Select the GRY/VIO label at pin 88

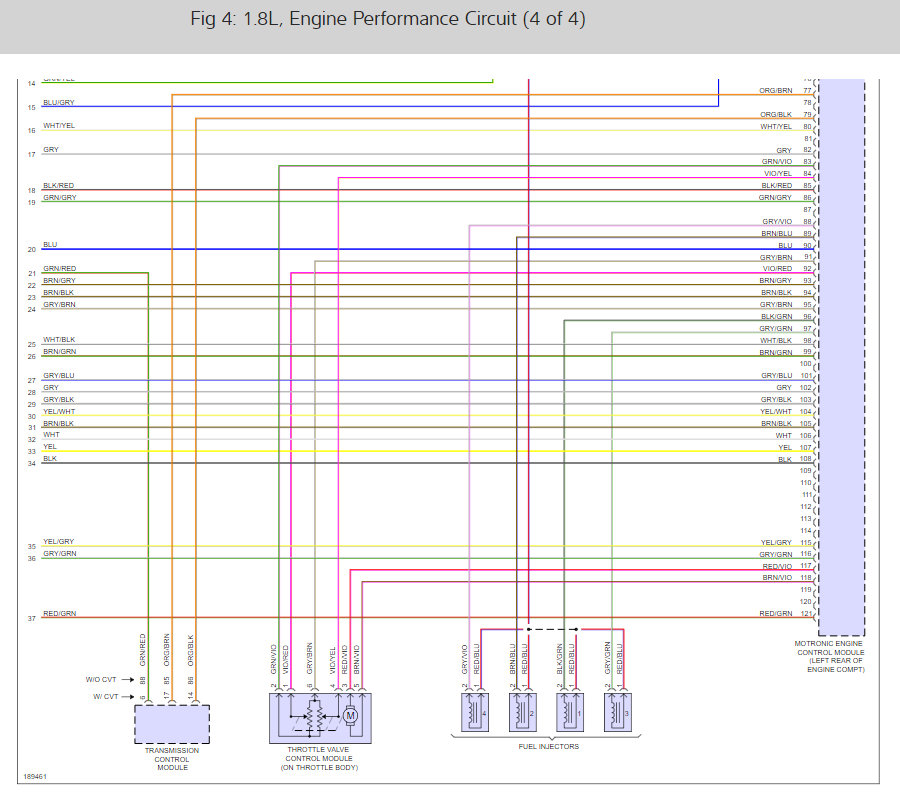[777, 222]
